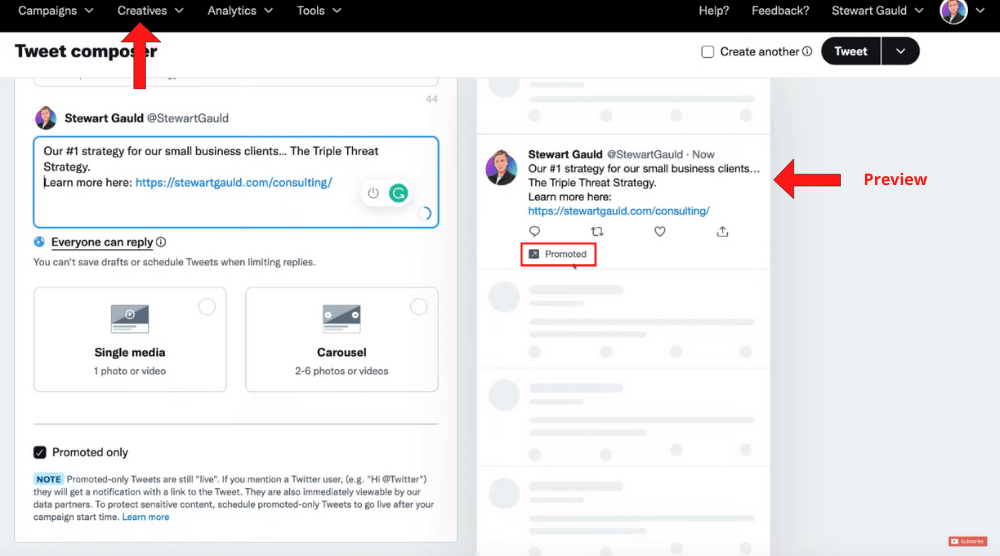Open the Creatives menu

point(151,11)
